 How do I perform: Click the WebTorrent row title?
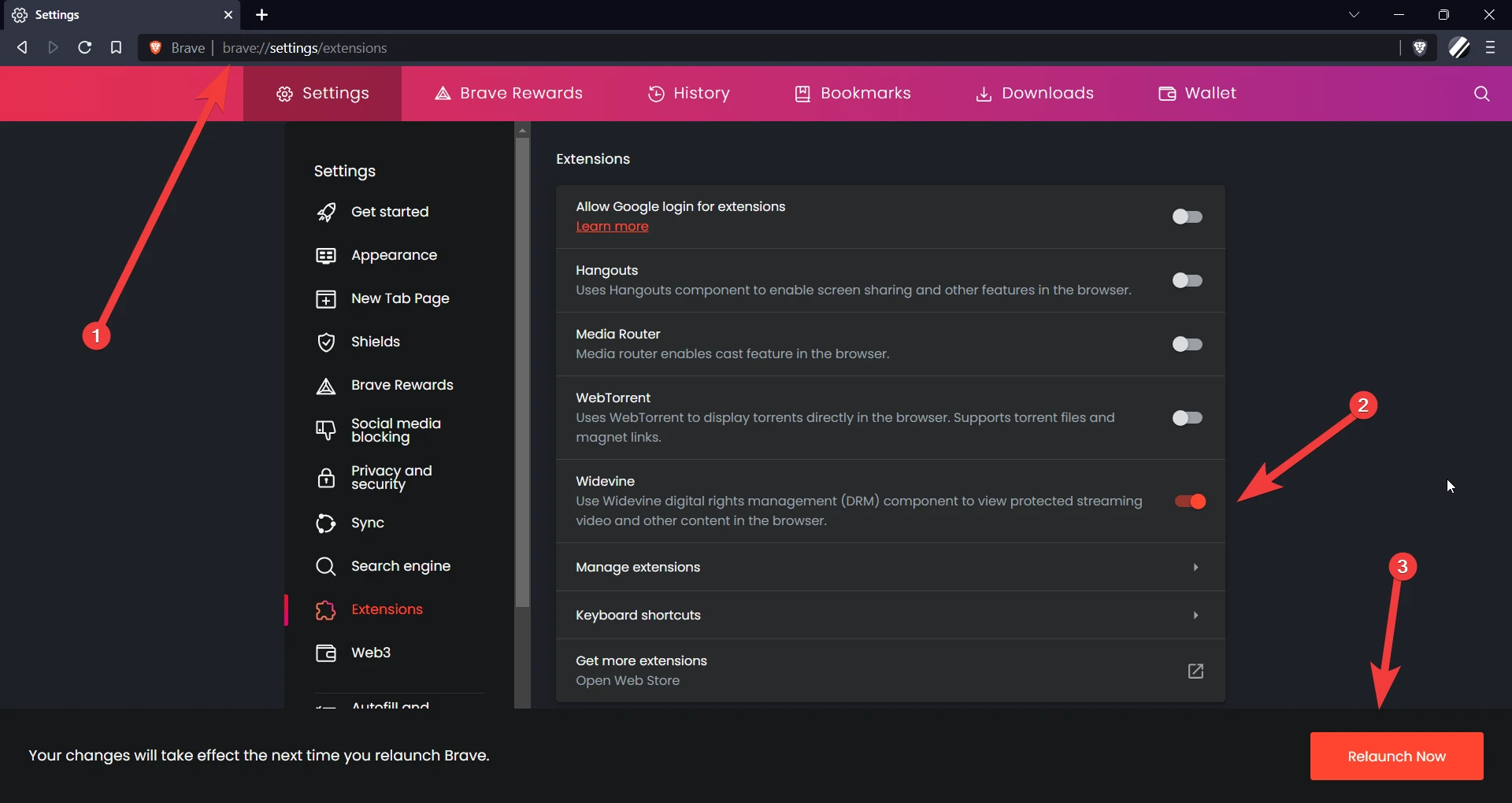(x=613, y=398)
